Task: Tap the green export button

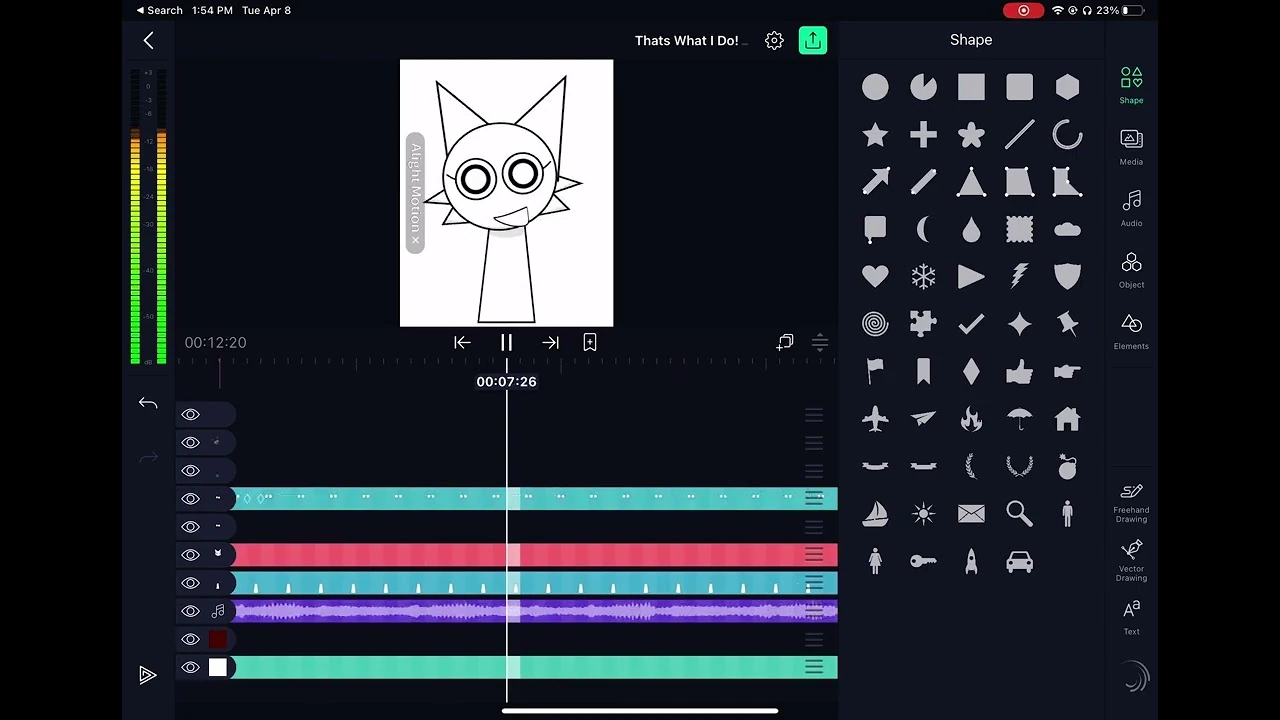Action: pos(812,40)
